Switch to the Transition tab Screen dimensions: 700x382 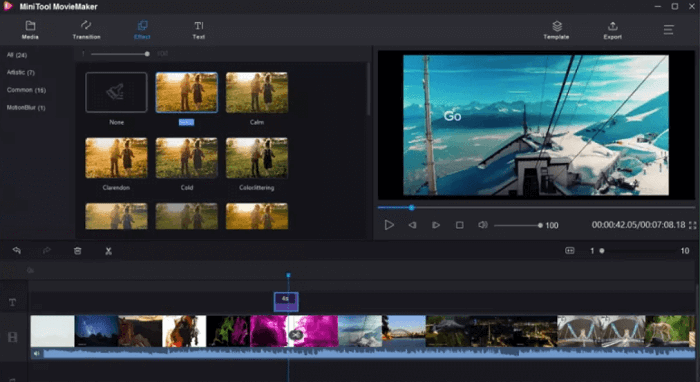86,30
